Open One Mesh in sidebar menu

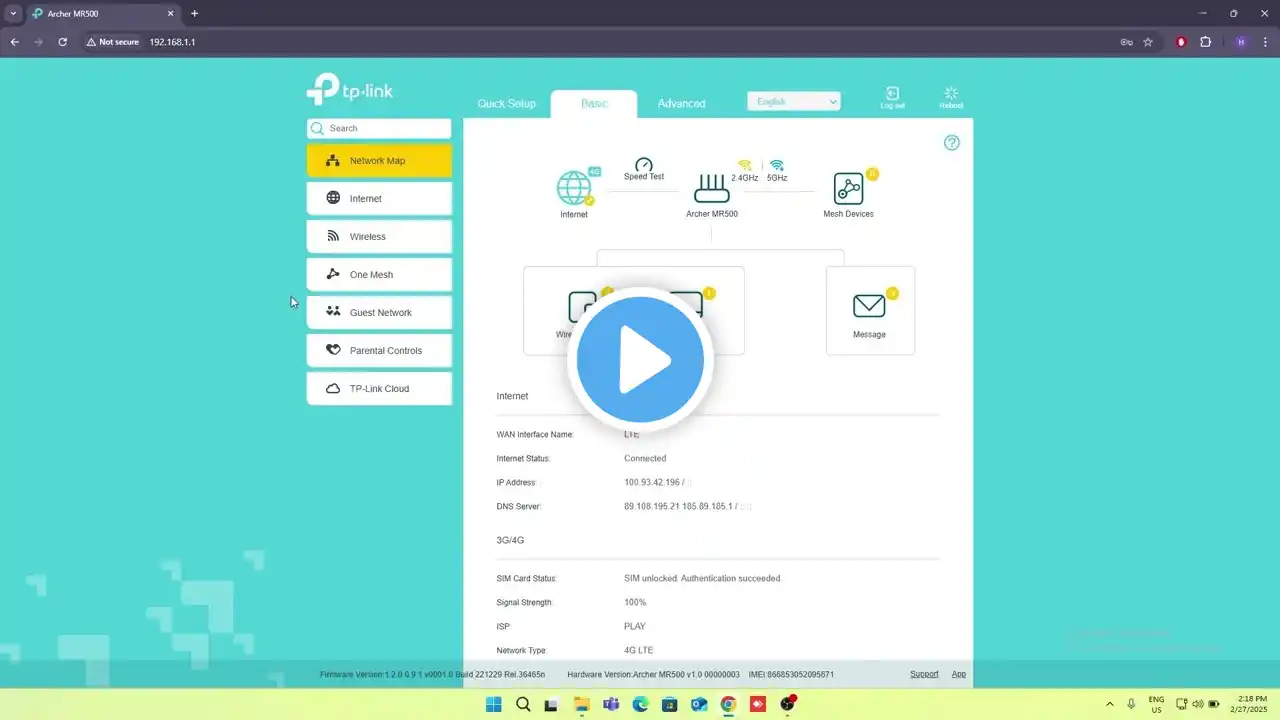point(379,275)
